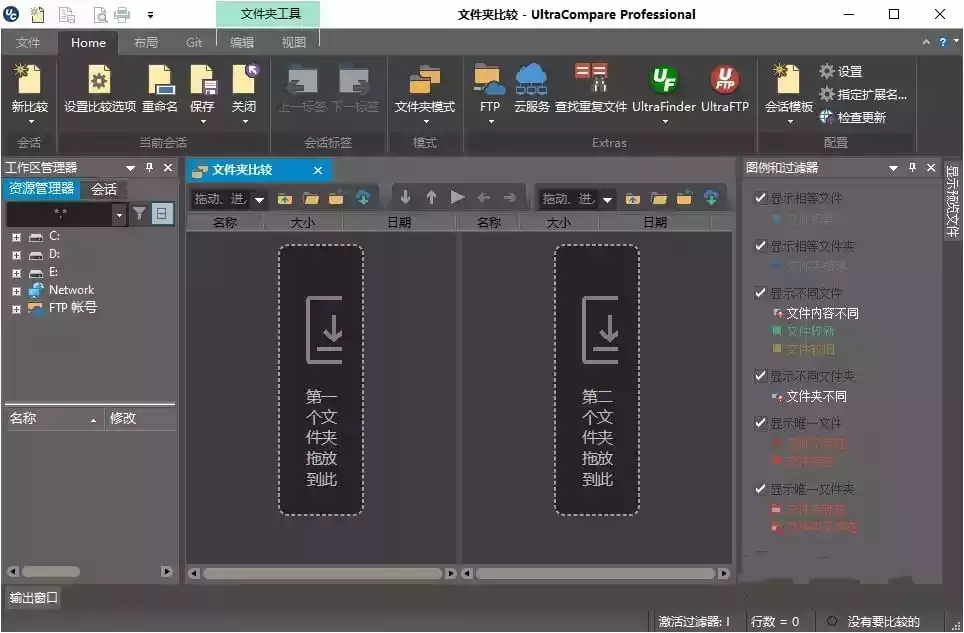Image resolution: width=964 pixels, height=633 pixels.
Task: Click 指定扩展名 specify extensions
Action: pos(863,94)
